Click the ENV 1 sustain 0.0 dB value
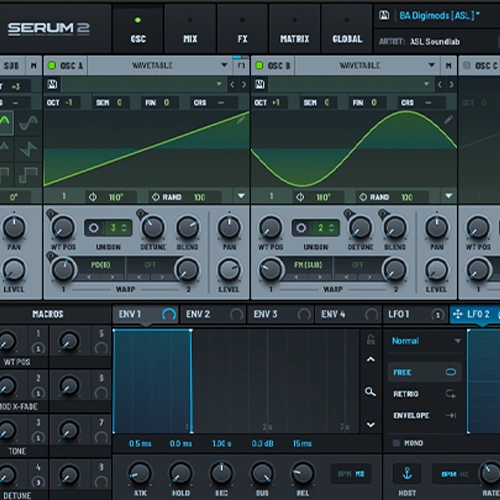This screenshot has width=500, height=500. [x=262, y=444]
